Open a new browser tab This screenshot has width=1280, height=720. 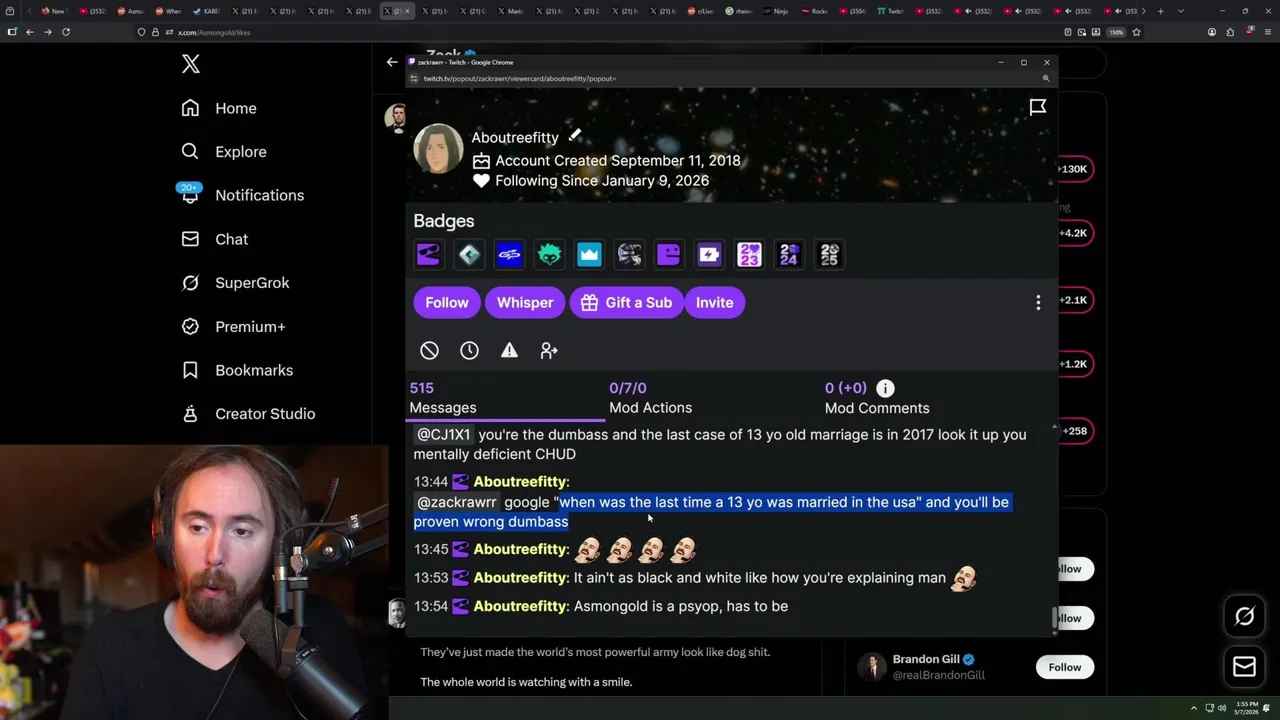click(x=1160, y=11)
